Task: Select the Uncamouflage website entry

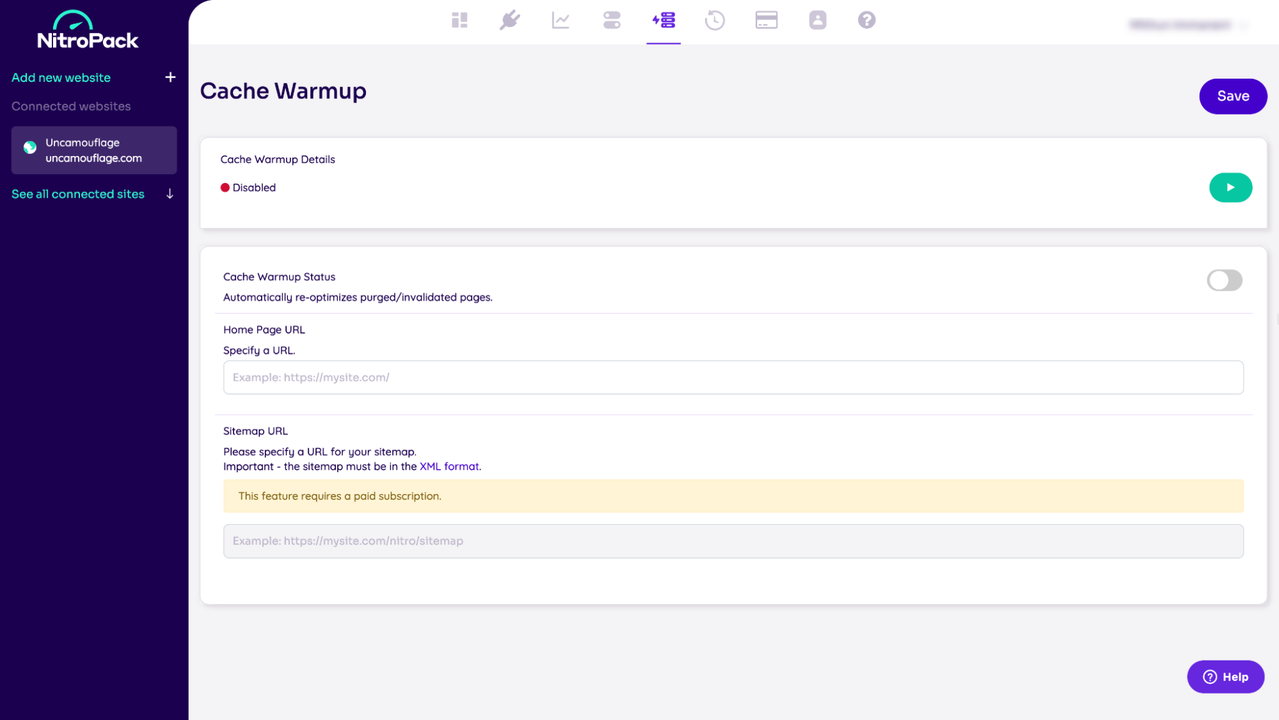Action: pyautogui.click(x=94, y=150)
